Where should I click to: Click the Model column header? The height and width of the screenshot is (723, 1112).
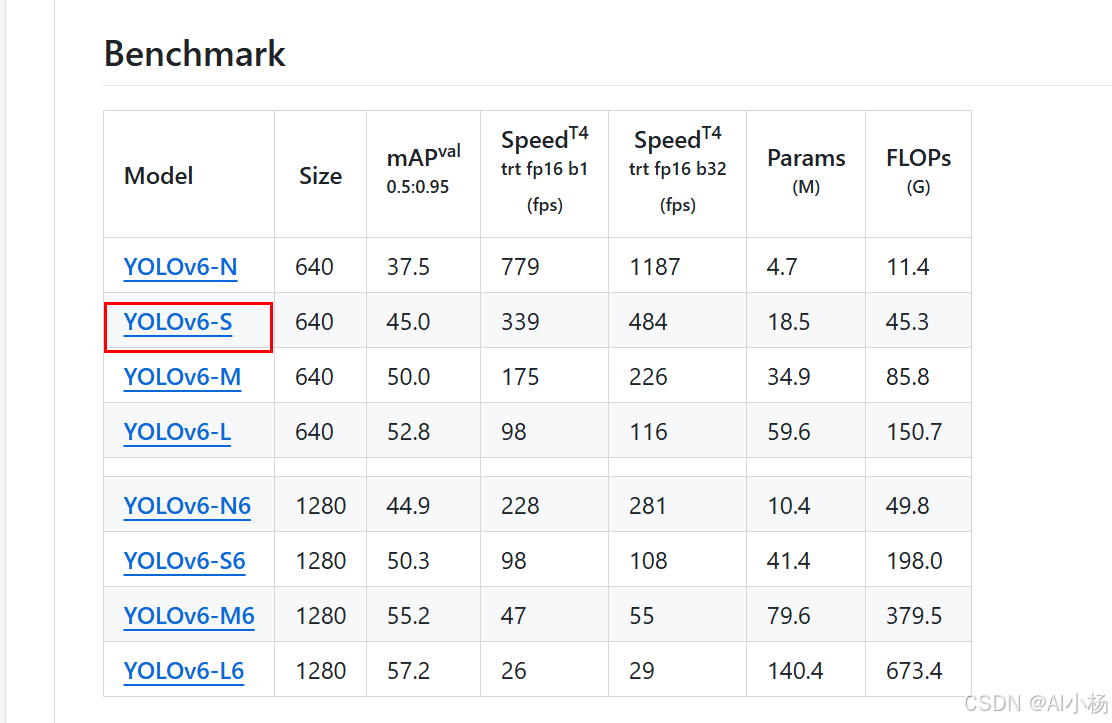[x=158, y=176]
